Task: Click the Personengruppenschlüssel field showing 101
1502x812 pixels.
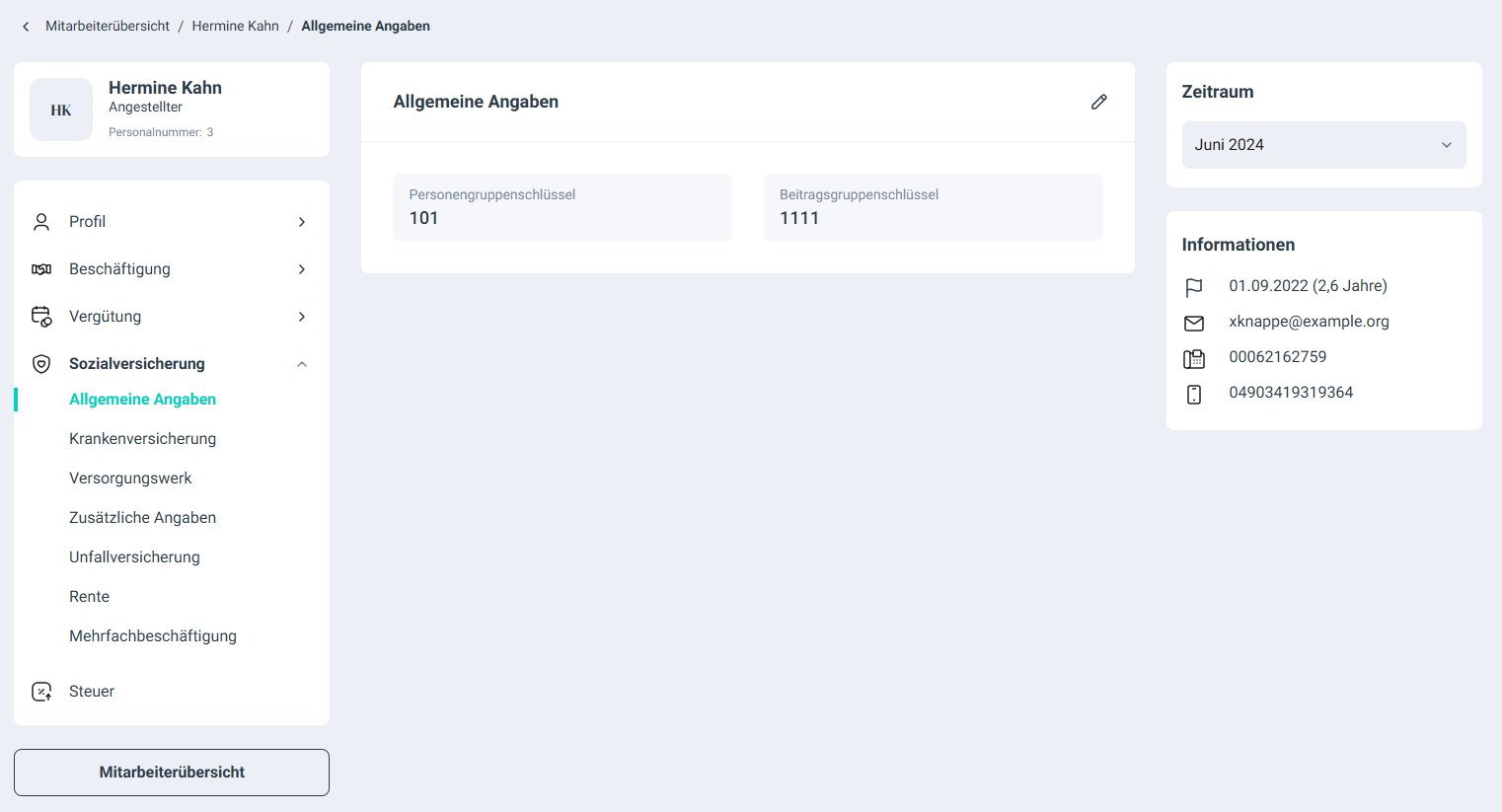Action: coord(563,208)
